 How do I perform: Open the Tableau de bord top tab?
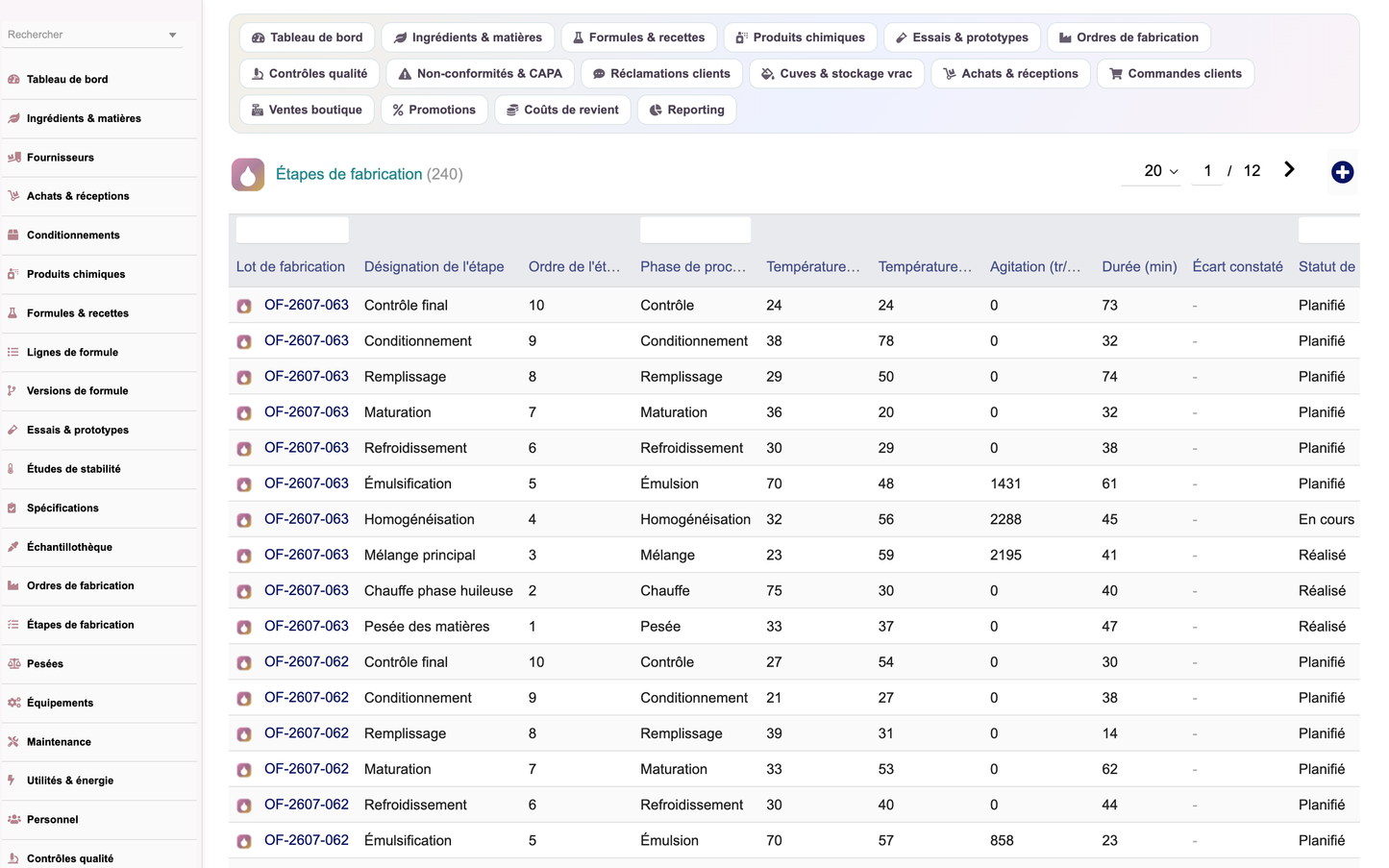point(308,37)
